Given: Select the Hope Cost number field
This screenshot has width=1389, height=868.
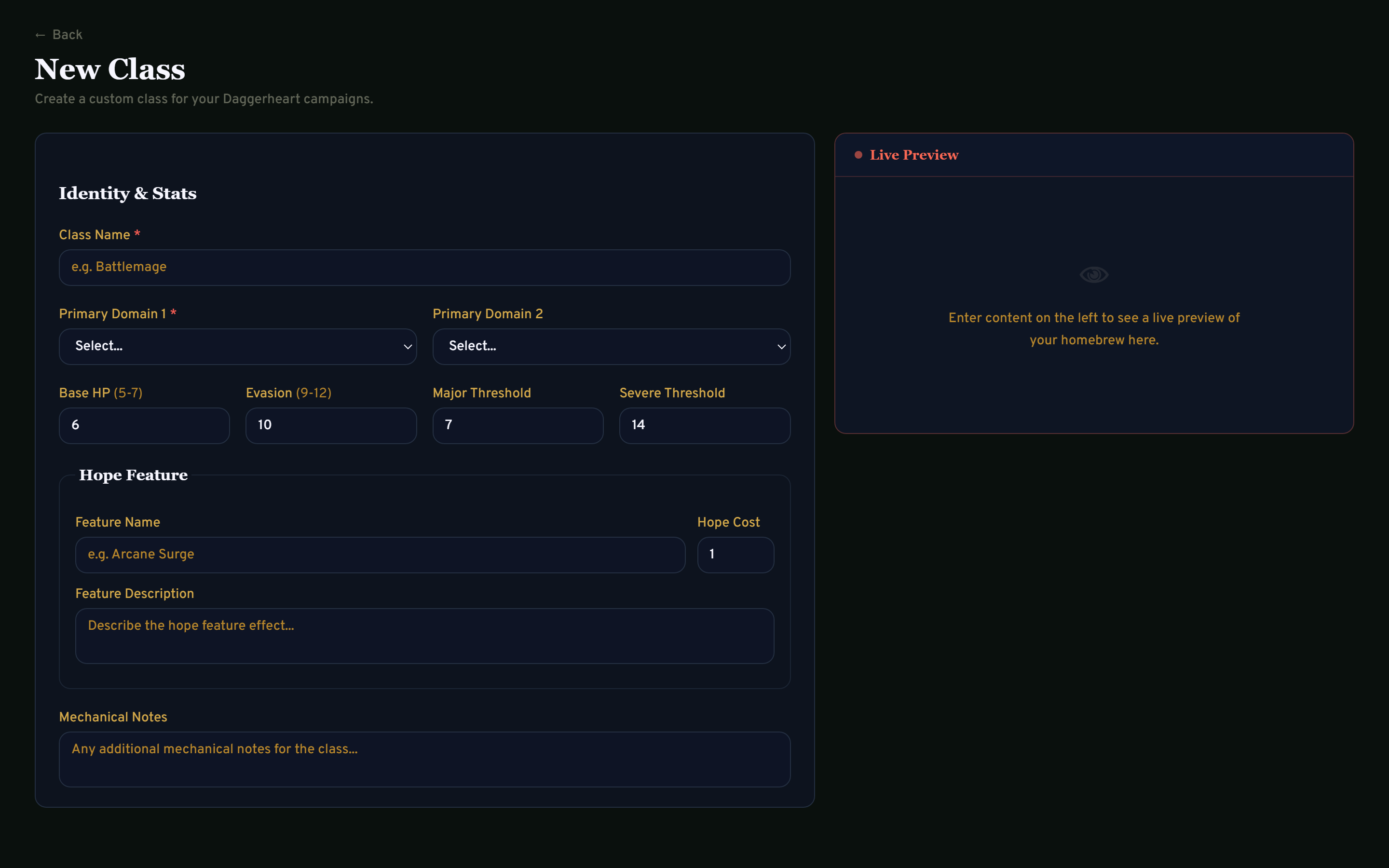Looking at the screenshot, I should click(x=735, y=555).
